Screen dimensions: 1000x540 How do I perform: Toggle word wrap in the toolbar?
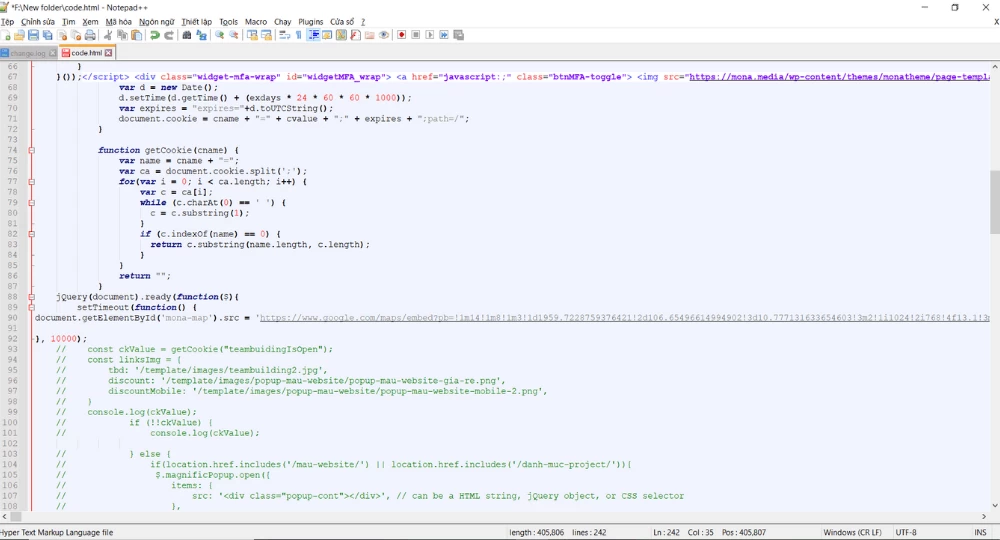coord(284,35)
